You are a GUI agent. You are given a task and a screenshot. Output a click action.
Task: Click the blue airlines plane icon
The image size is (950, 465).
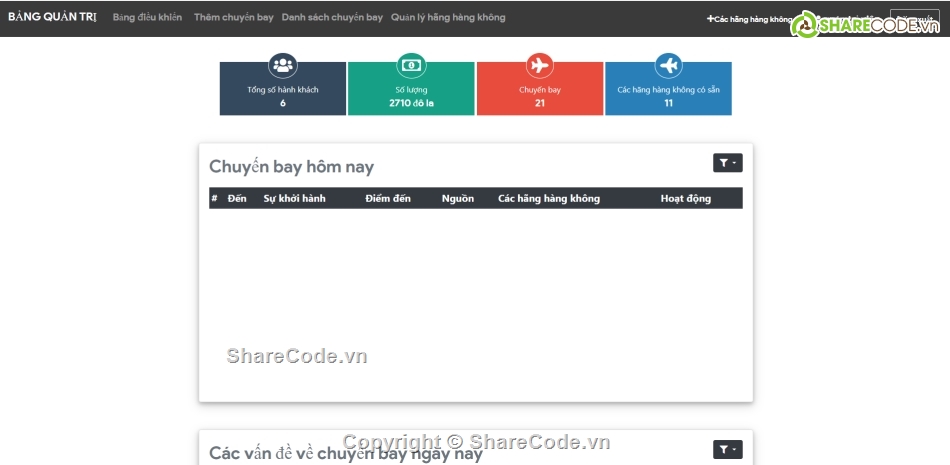tap(668, 65)
